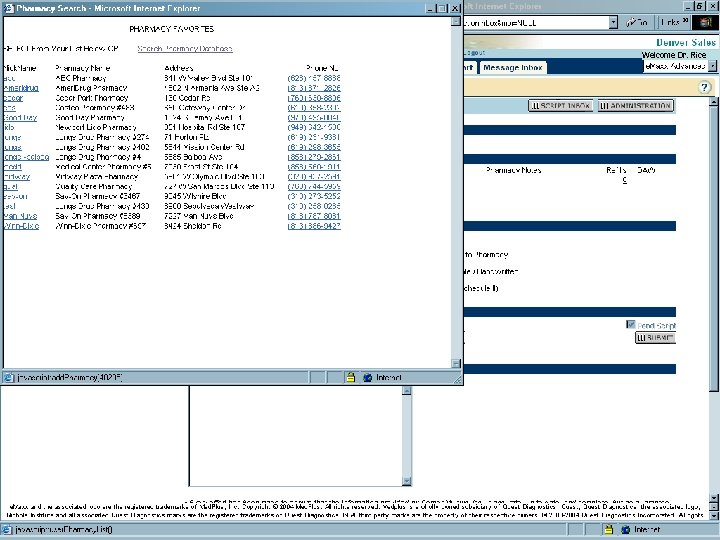Select the Winn-Dixie nickname link
This screenshot has width=720, height=540.
pos(22,226)
